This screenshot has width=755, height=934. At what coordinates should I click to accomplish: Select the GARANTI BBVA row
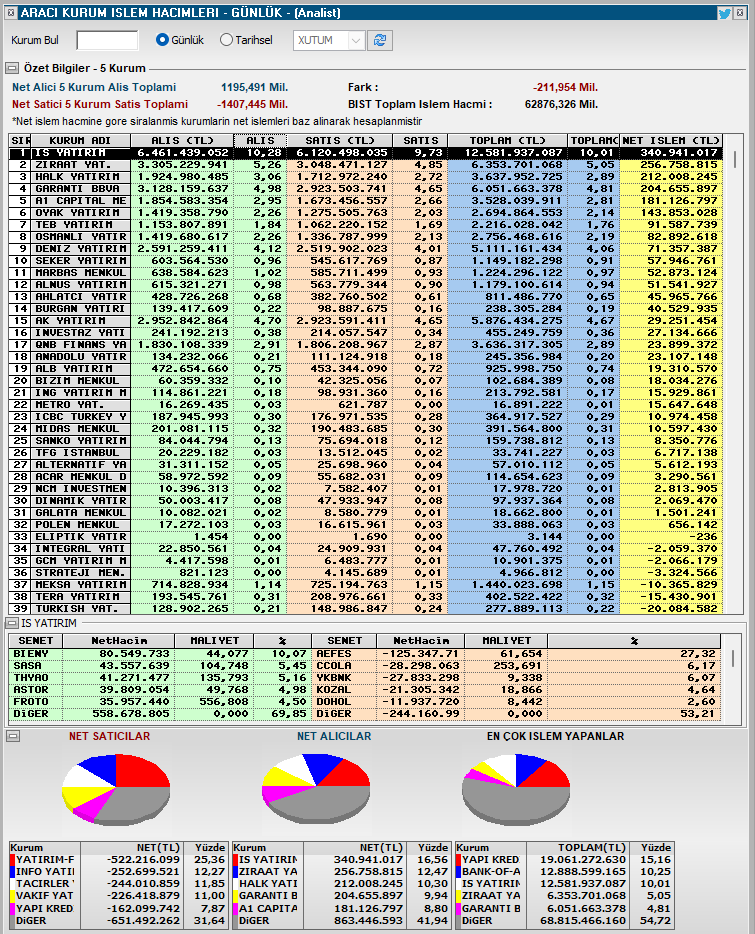coord(365,189)
